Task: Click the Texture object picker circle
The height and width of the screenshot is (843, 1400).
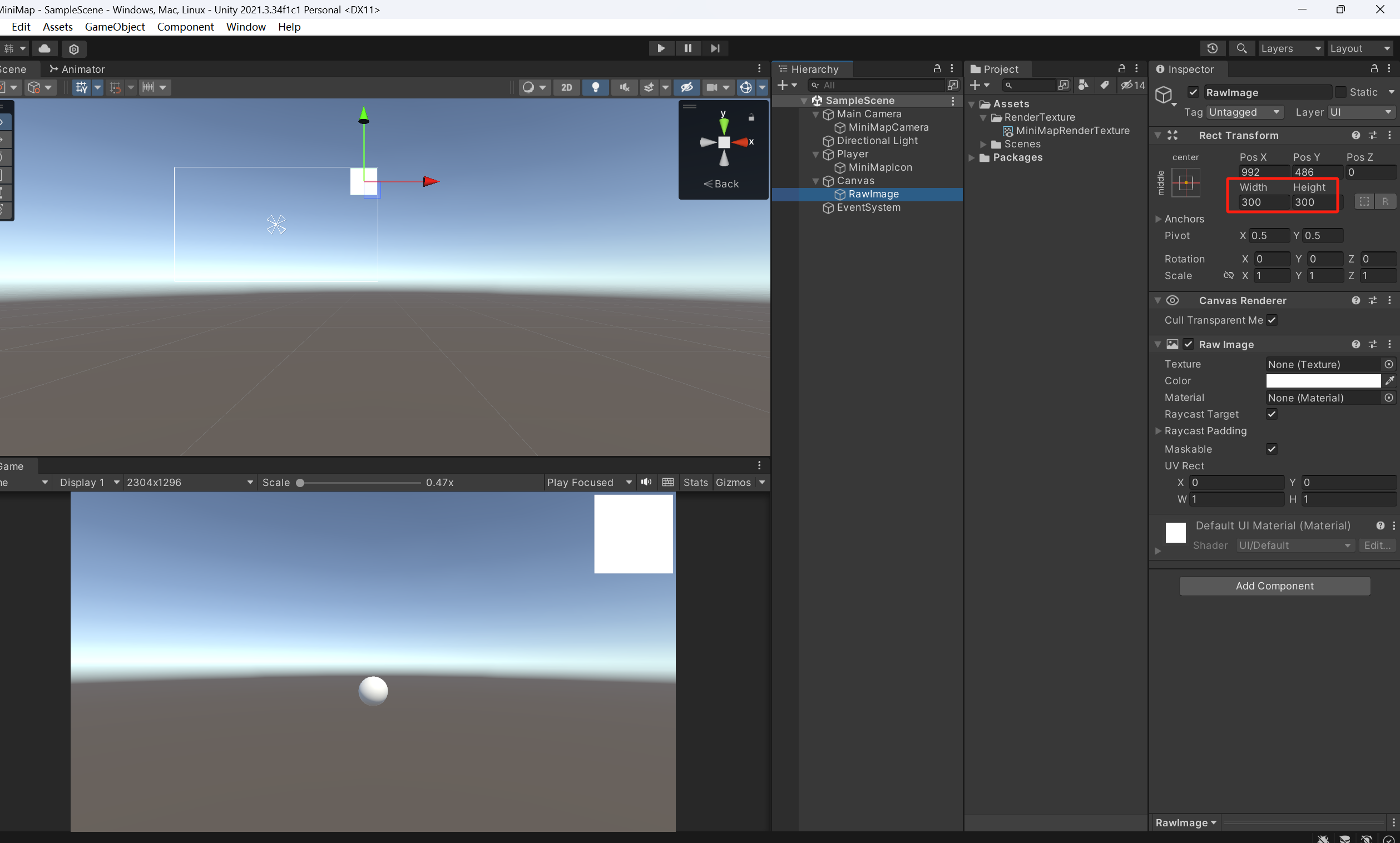Action: coord(1388,364)
